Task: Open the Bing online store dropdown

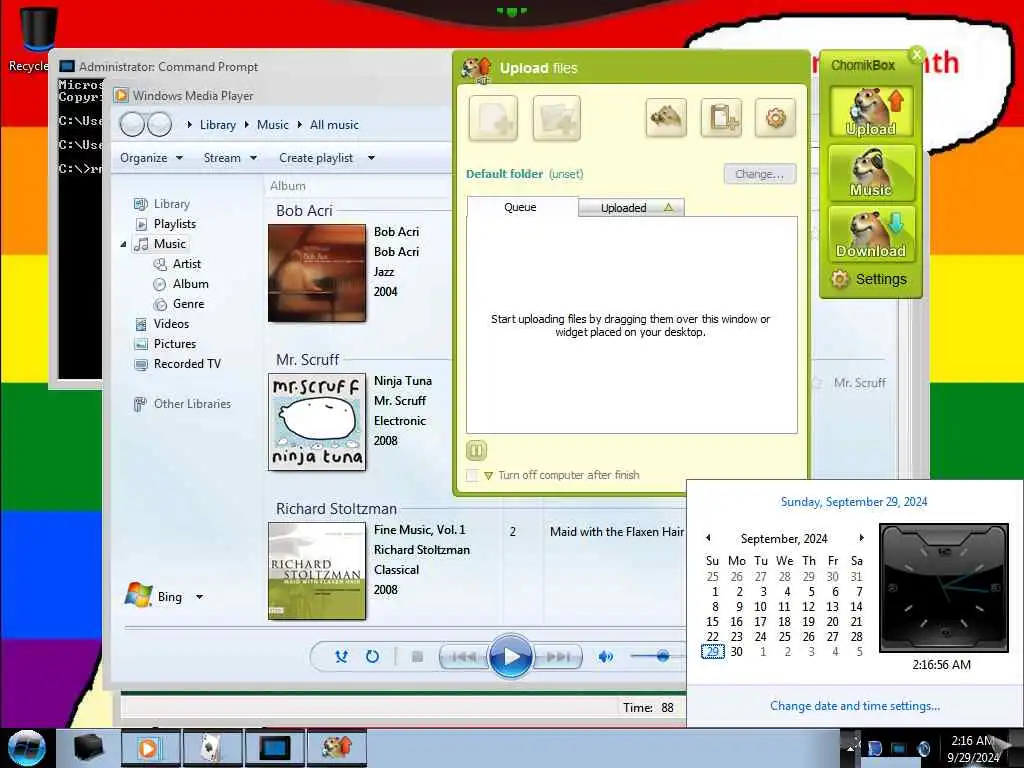Action: coord(199,597)
